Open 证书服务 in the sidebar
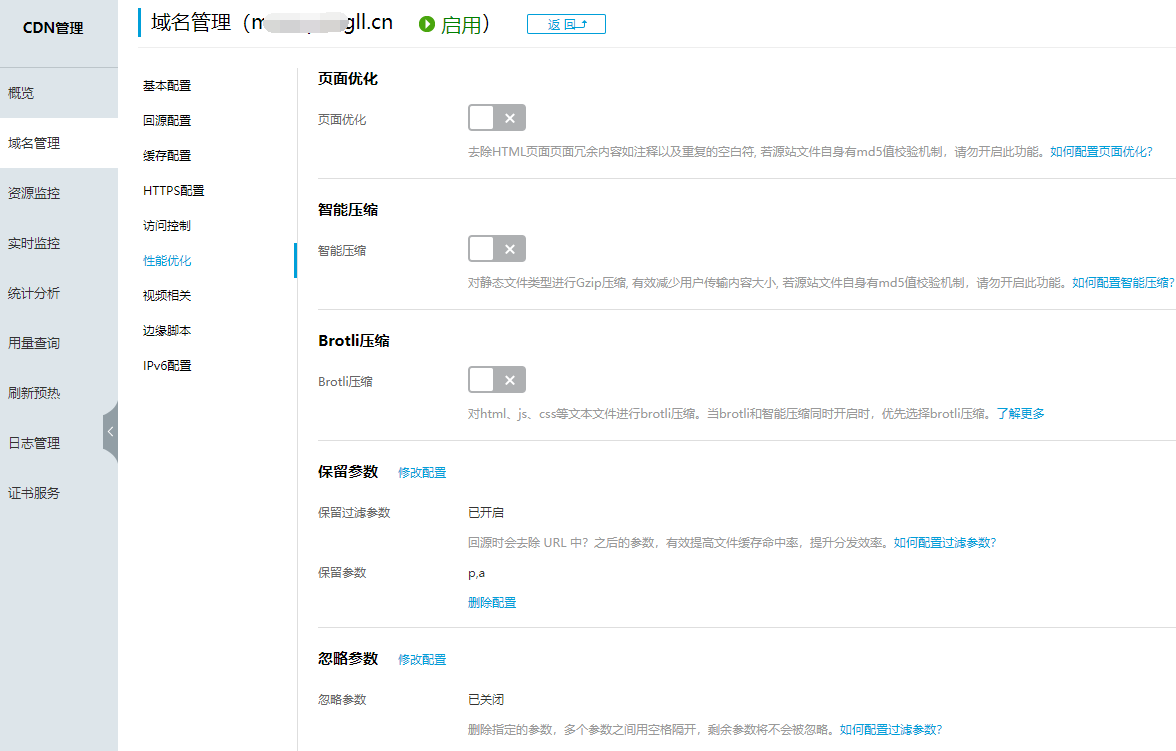The width and height of the screenshot is (1176, 751). 34,493
